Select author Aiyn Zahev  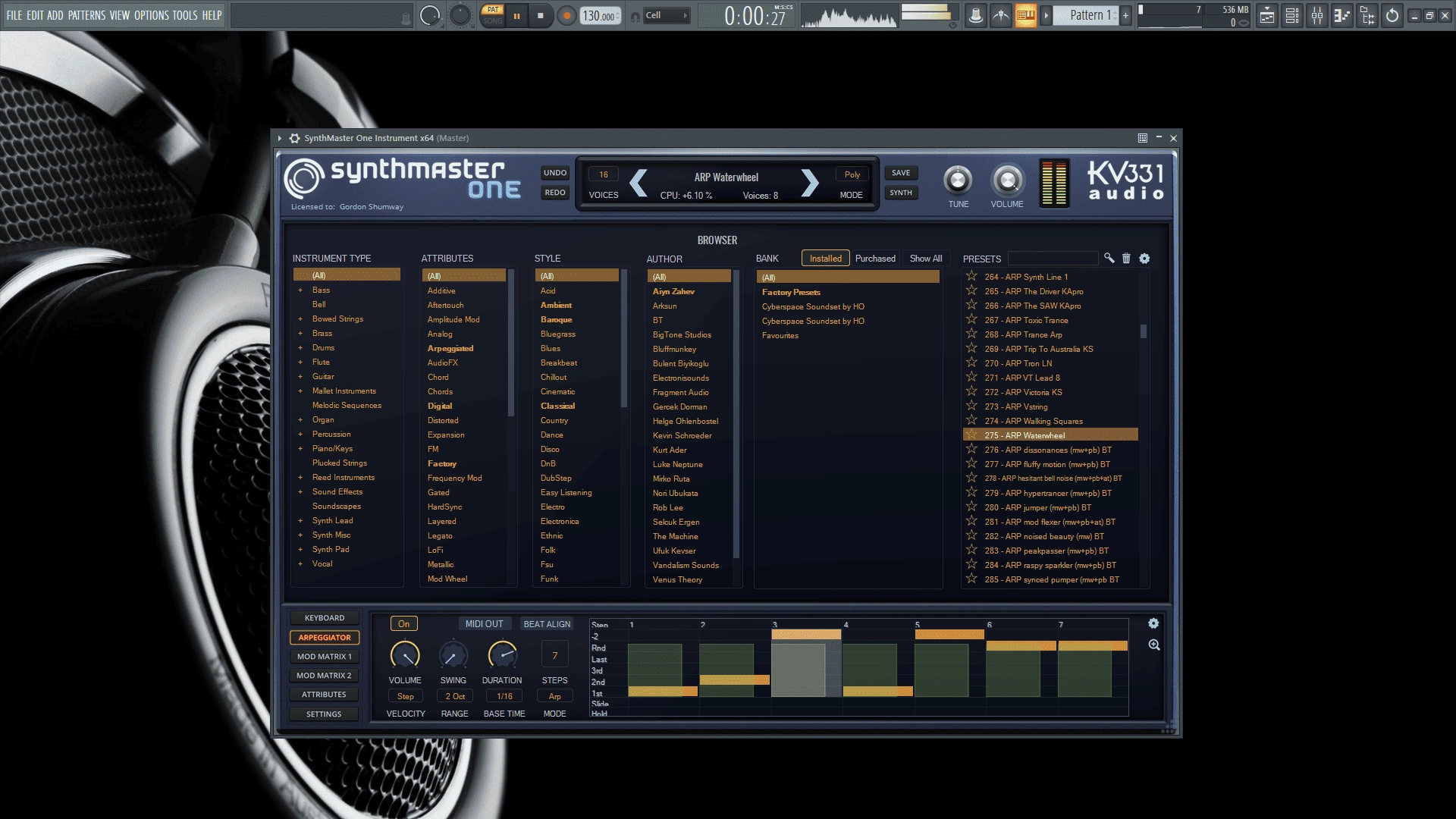click(673, 292)
